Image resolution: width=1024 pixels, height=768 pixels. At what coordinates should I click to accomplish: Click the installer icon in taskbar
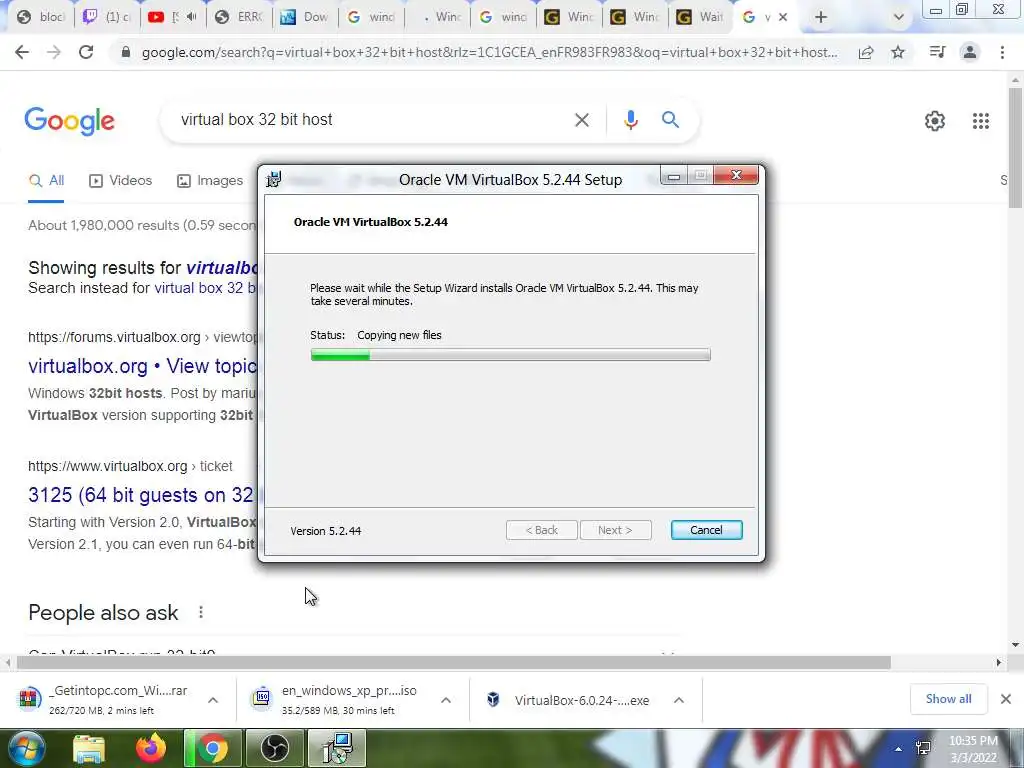[338, 748]
